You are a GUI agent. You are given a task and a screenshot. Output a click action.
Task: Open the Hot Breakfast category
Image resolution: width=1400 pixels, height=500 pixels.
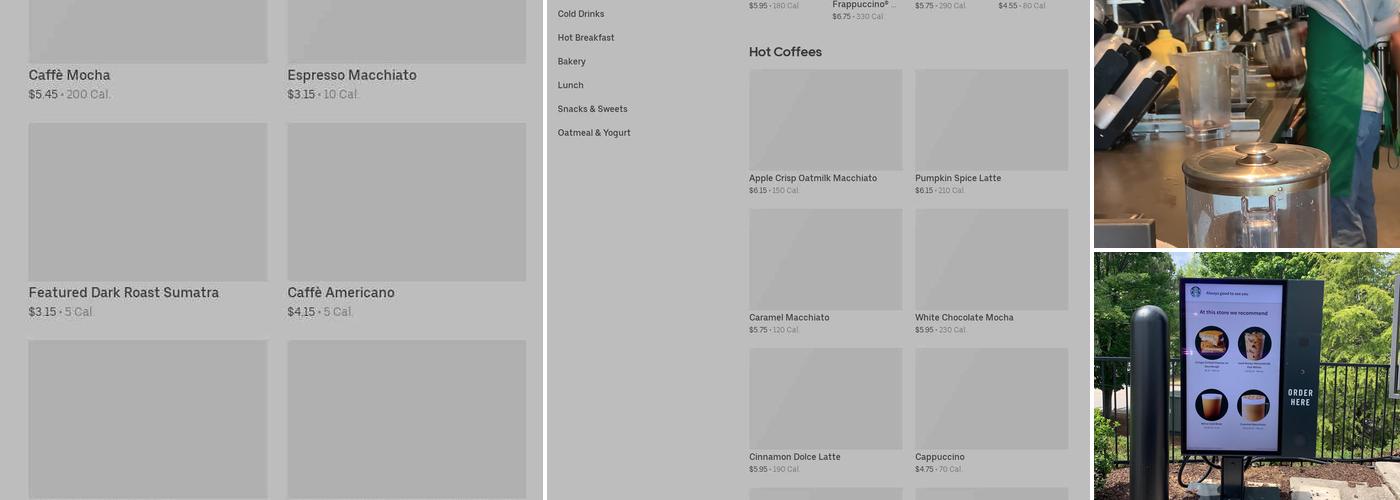[586, 38]
